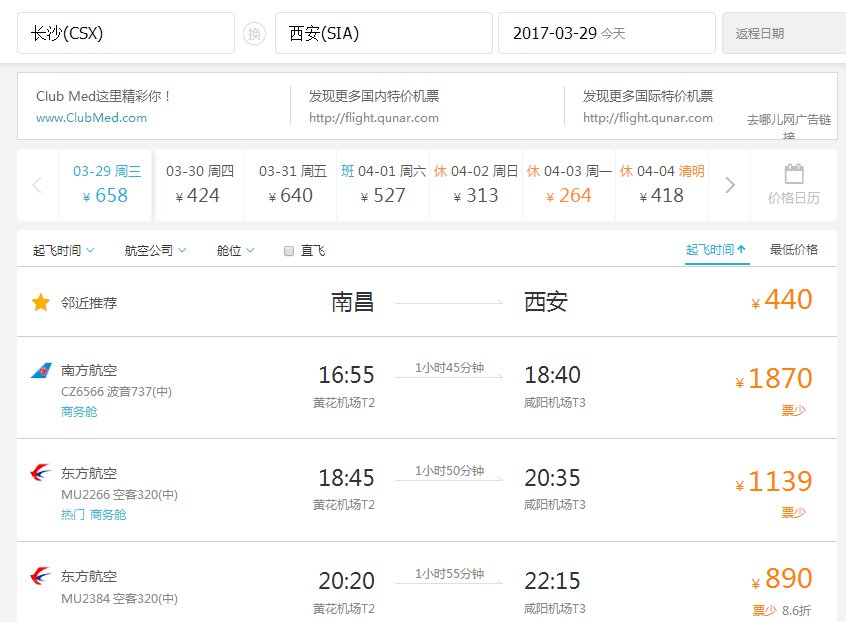Click duration 1小时45分钟

(449, 368)
